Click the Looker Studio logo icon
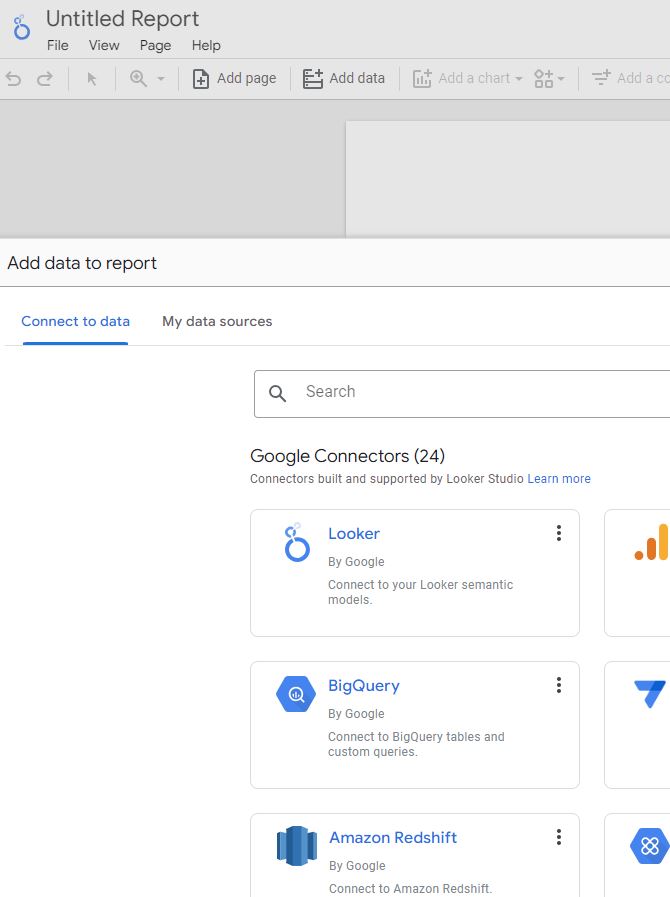The height and width of the screenshot is (897, 670). click(x=21, y=29)
